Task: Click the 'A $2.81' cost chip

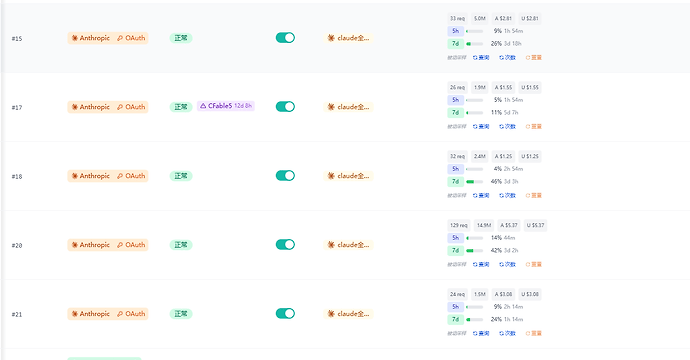Action: pos(503,18)
